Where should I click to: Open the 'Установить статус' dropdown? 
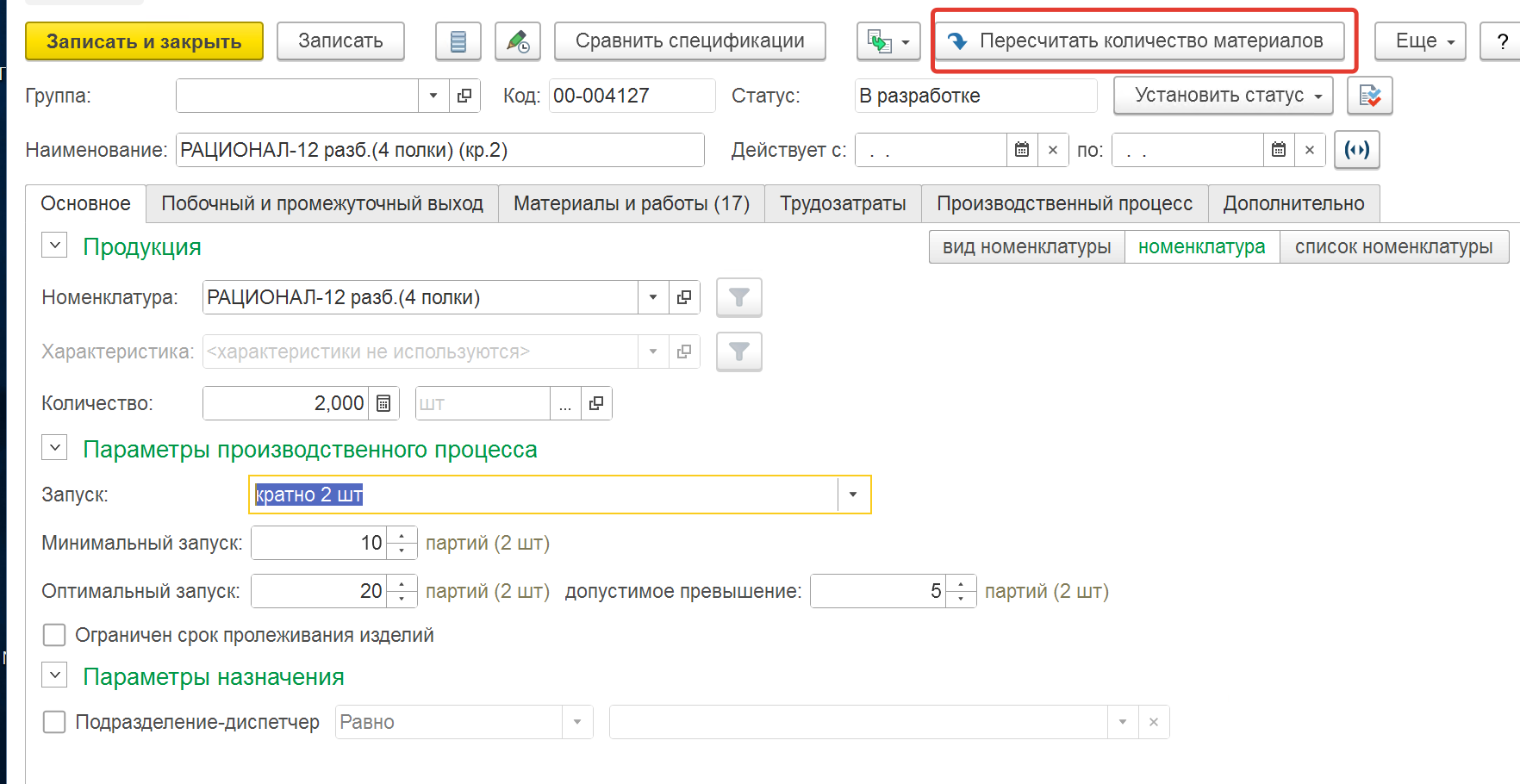[1222, 96]
